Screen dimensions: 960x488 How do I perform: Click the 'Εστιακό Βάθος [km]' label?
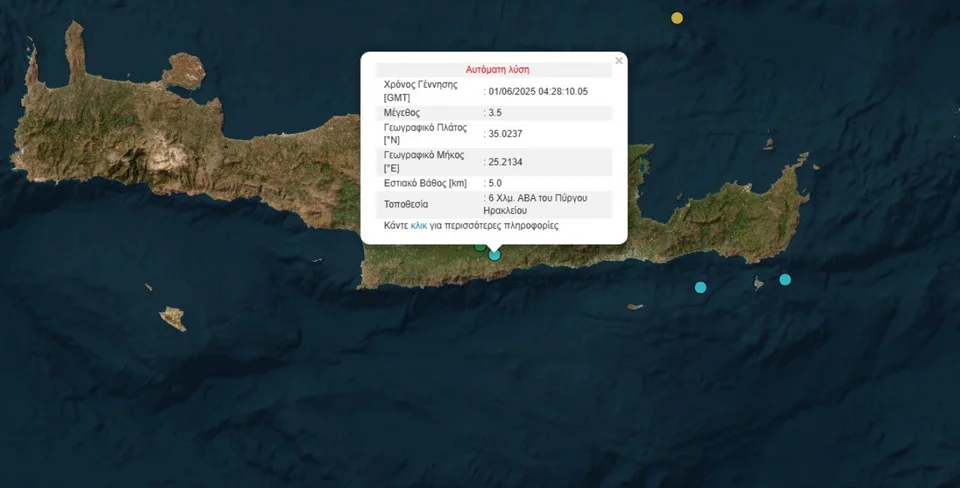point(428,183)
